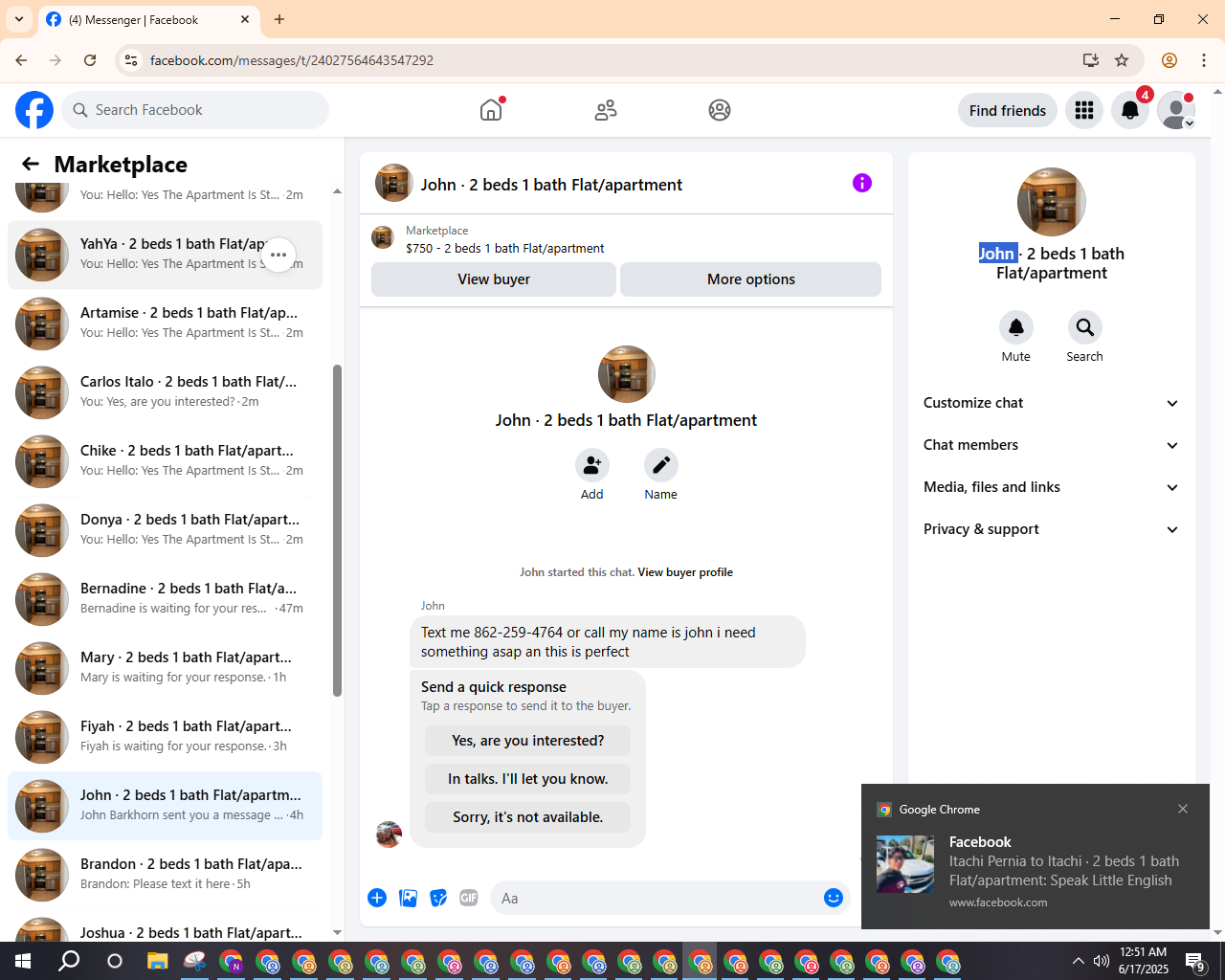The height and width of the screenshot is (980, 1225).
Task: Open the Facebook notification from Itachi Pernia
Action: click(1036, 857)
